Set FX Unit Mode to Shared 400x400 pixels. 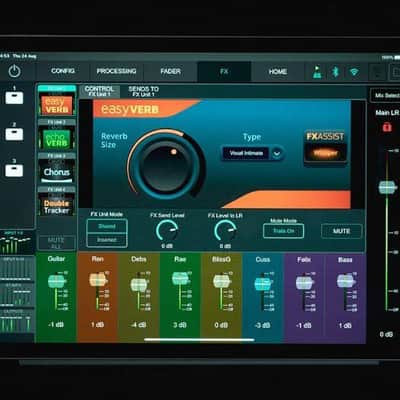click(107, 226)
